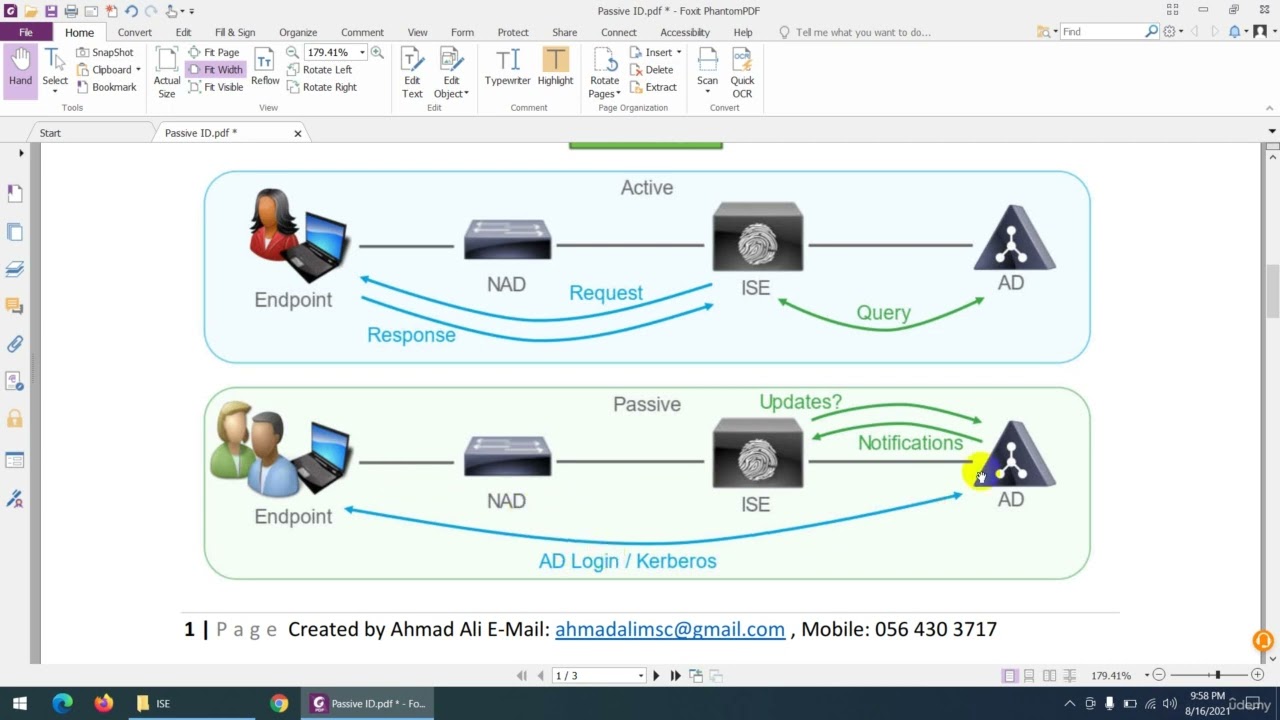Open the File menu
This screenshot has height=720, width=1280.
[x=26, y=32]
